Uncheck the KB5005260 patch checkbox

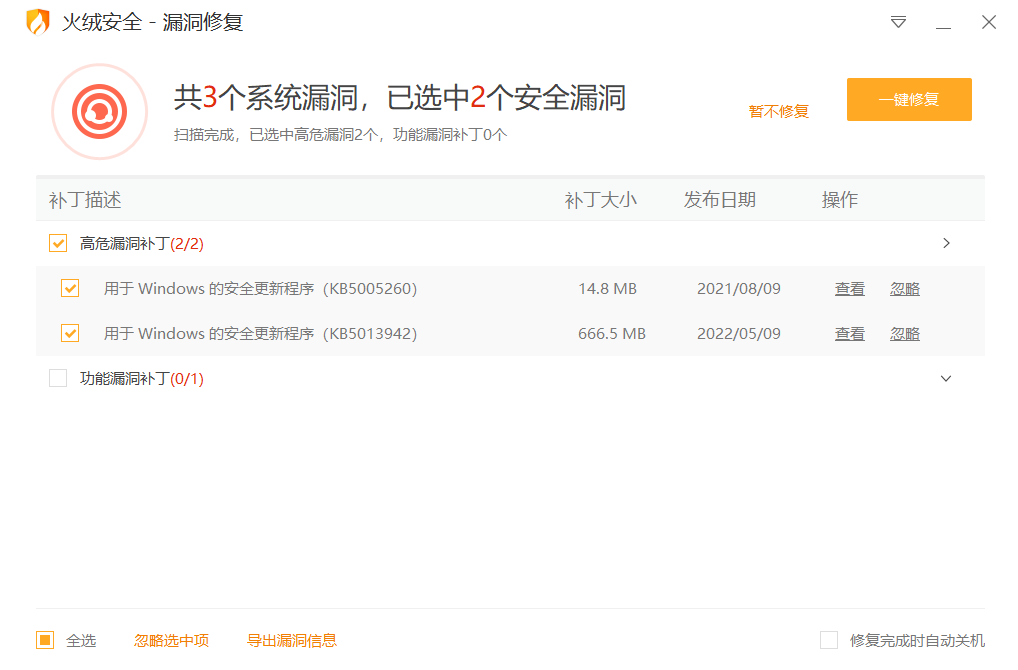click(x=70, y=288)
